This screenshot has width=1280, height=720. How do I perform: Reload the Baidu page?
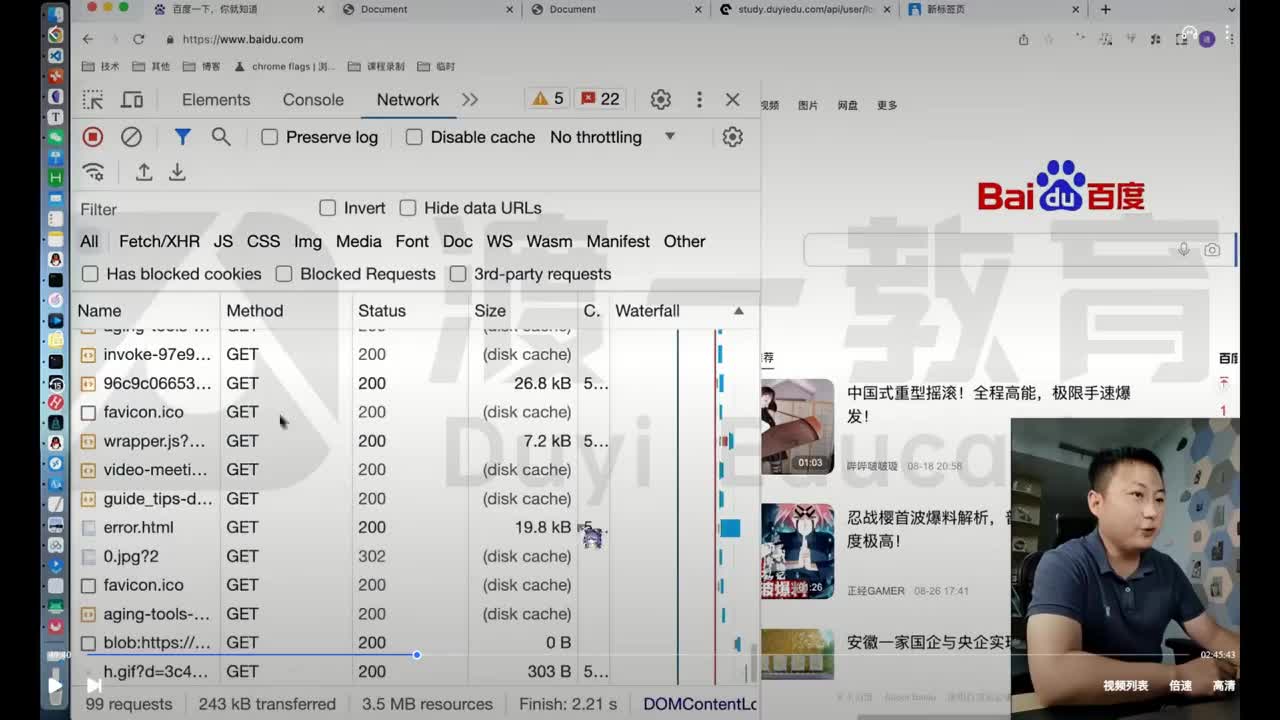point(139,39)
